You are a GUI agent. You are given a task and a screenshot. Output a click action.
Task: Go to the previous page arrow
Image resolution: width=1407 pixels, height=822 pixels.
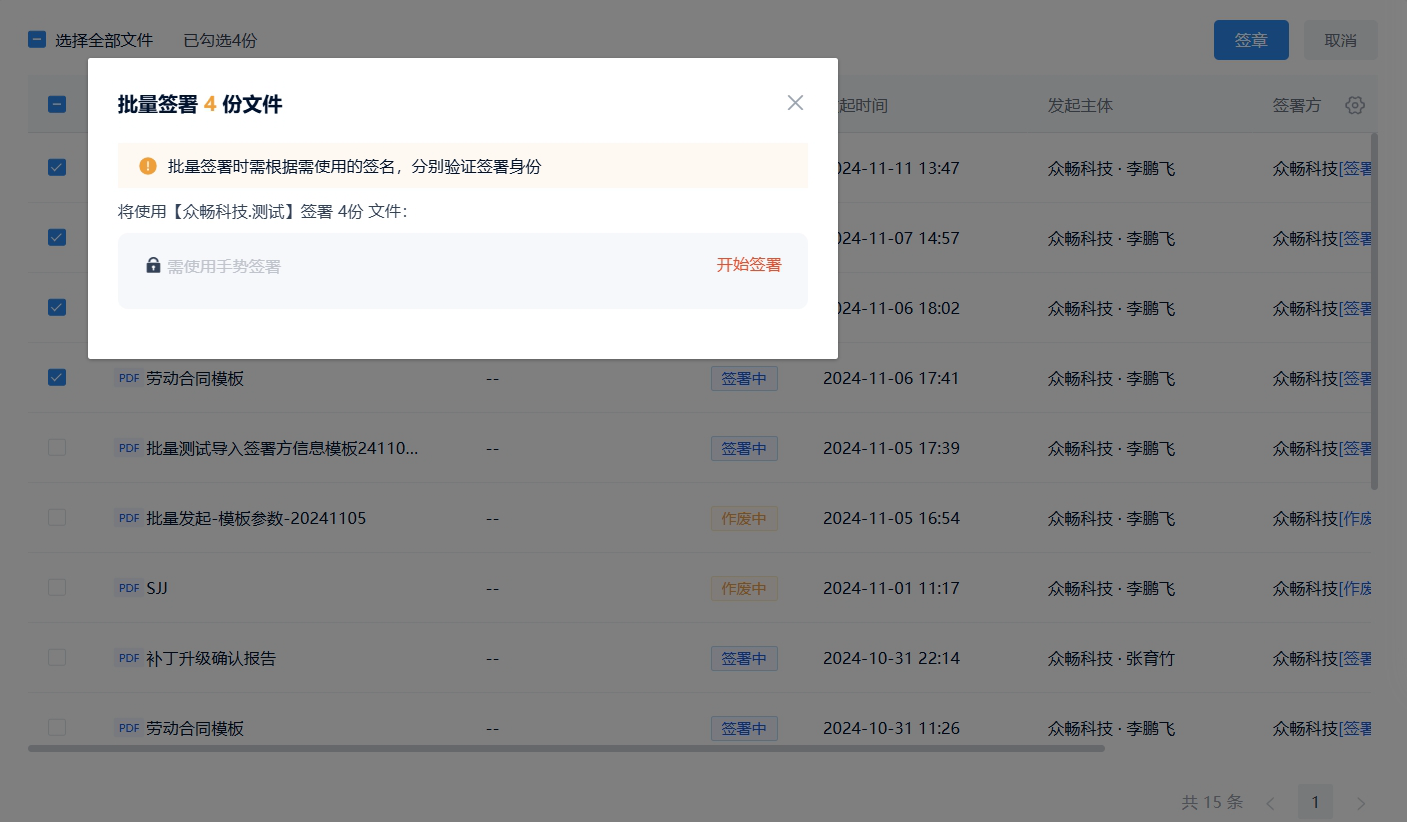pos(1270,802)
